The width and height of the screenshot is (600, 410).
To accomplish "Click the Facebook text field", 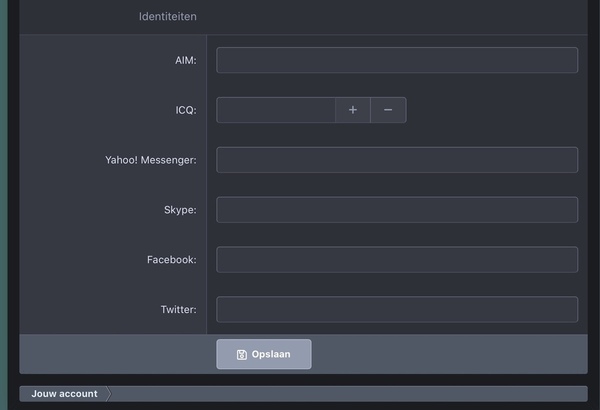I will [x=397, y=260].
